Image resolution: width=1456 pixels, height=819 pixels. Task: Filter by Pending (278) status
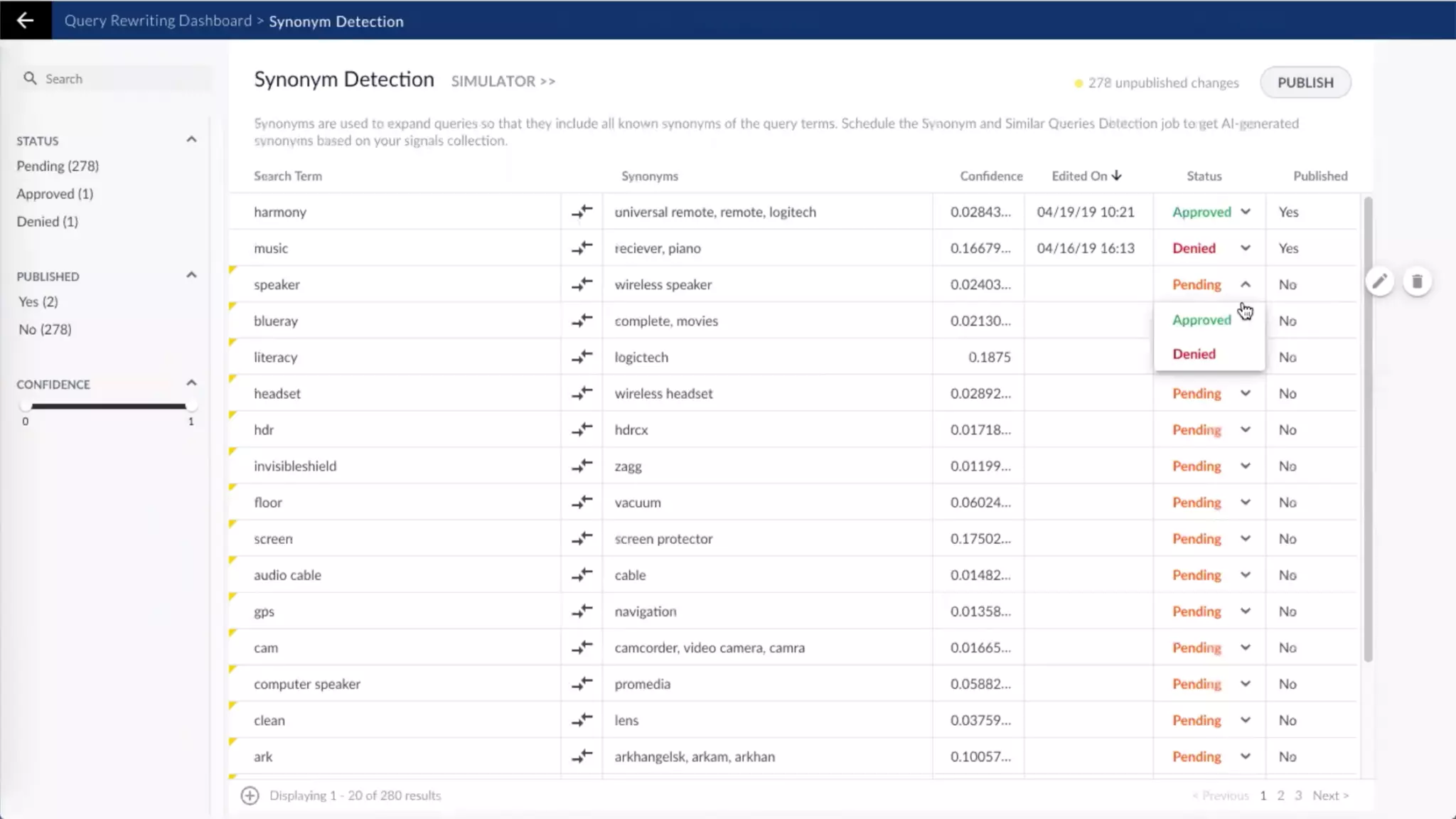(x=58, y=166)
